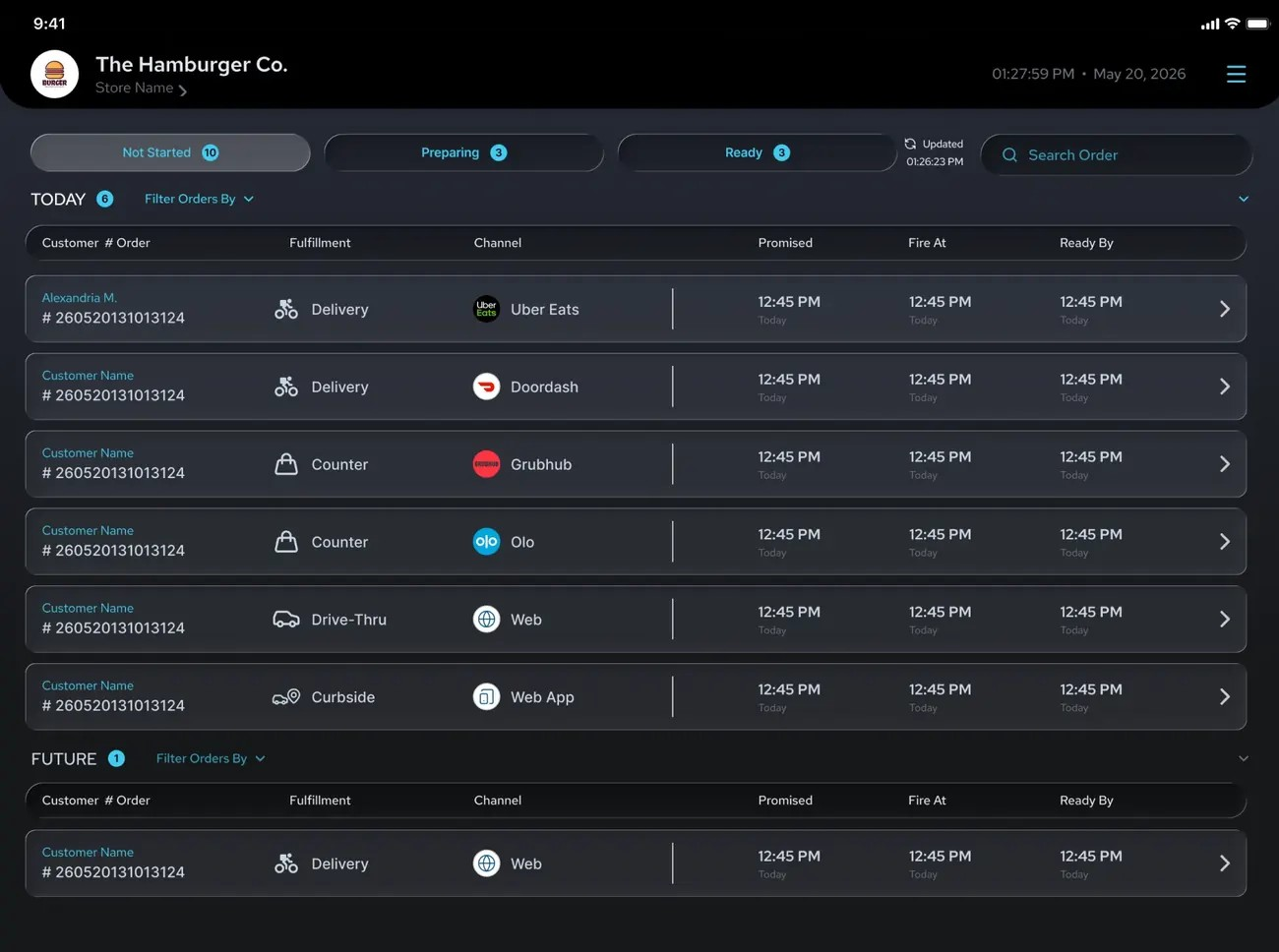Switch to the Preparing tab

(x=463, y=152)
